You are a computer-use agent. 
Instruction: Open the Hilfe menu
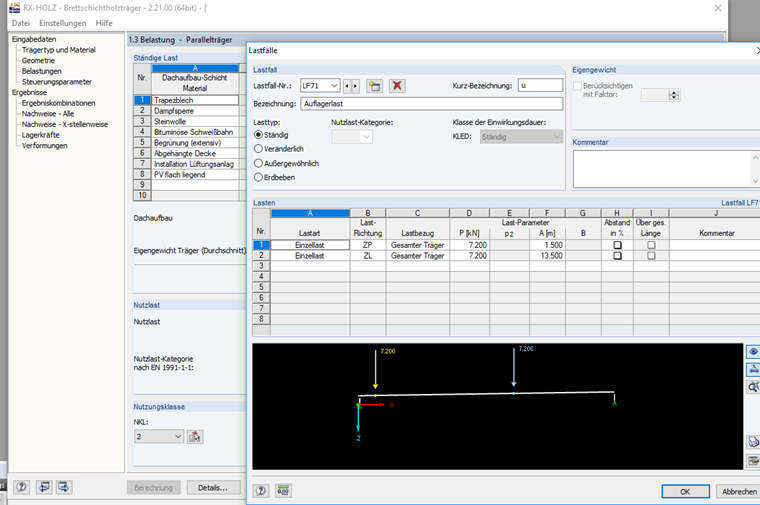[104, 23]
